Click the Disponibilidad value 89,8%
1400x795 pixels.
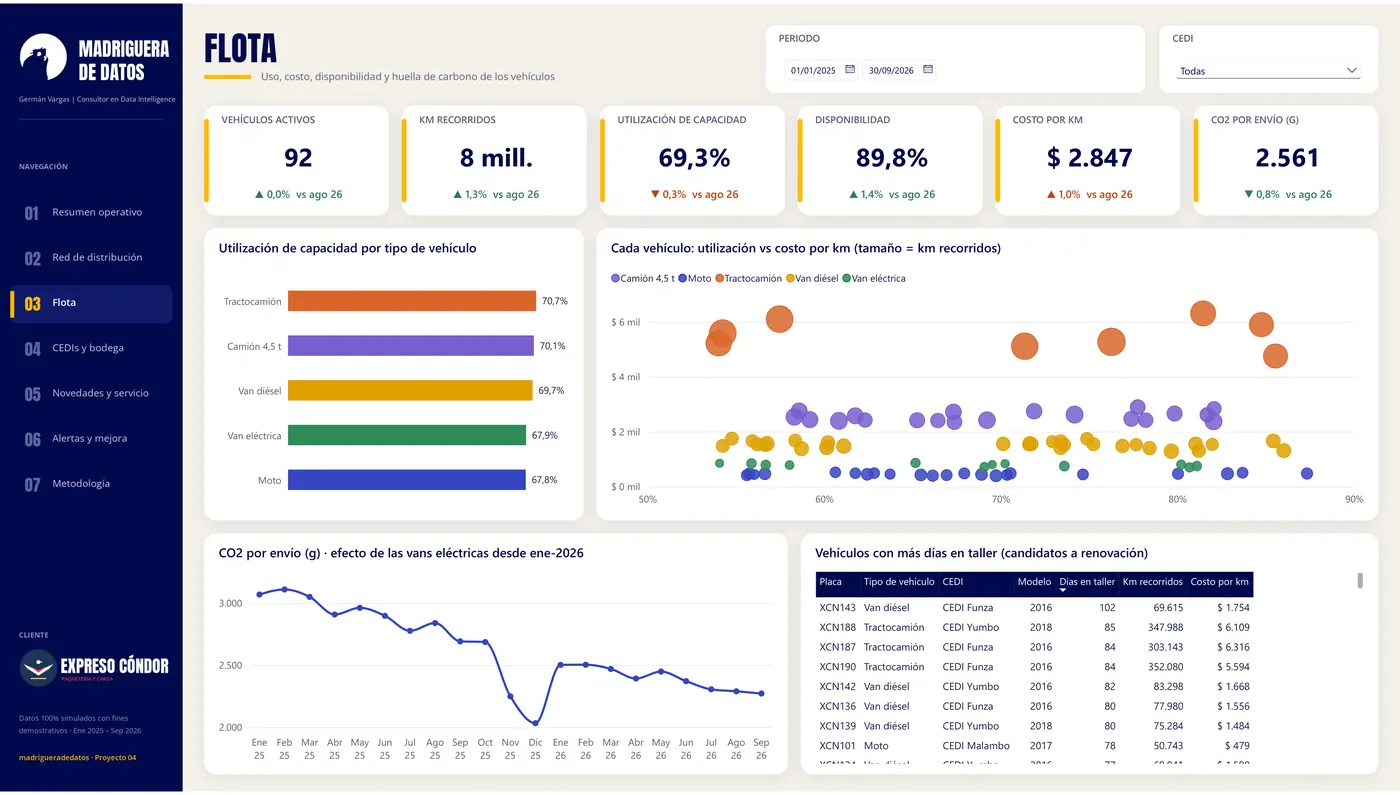coord(892,158)
